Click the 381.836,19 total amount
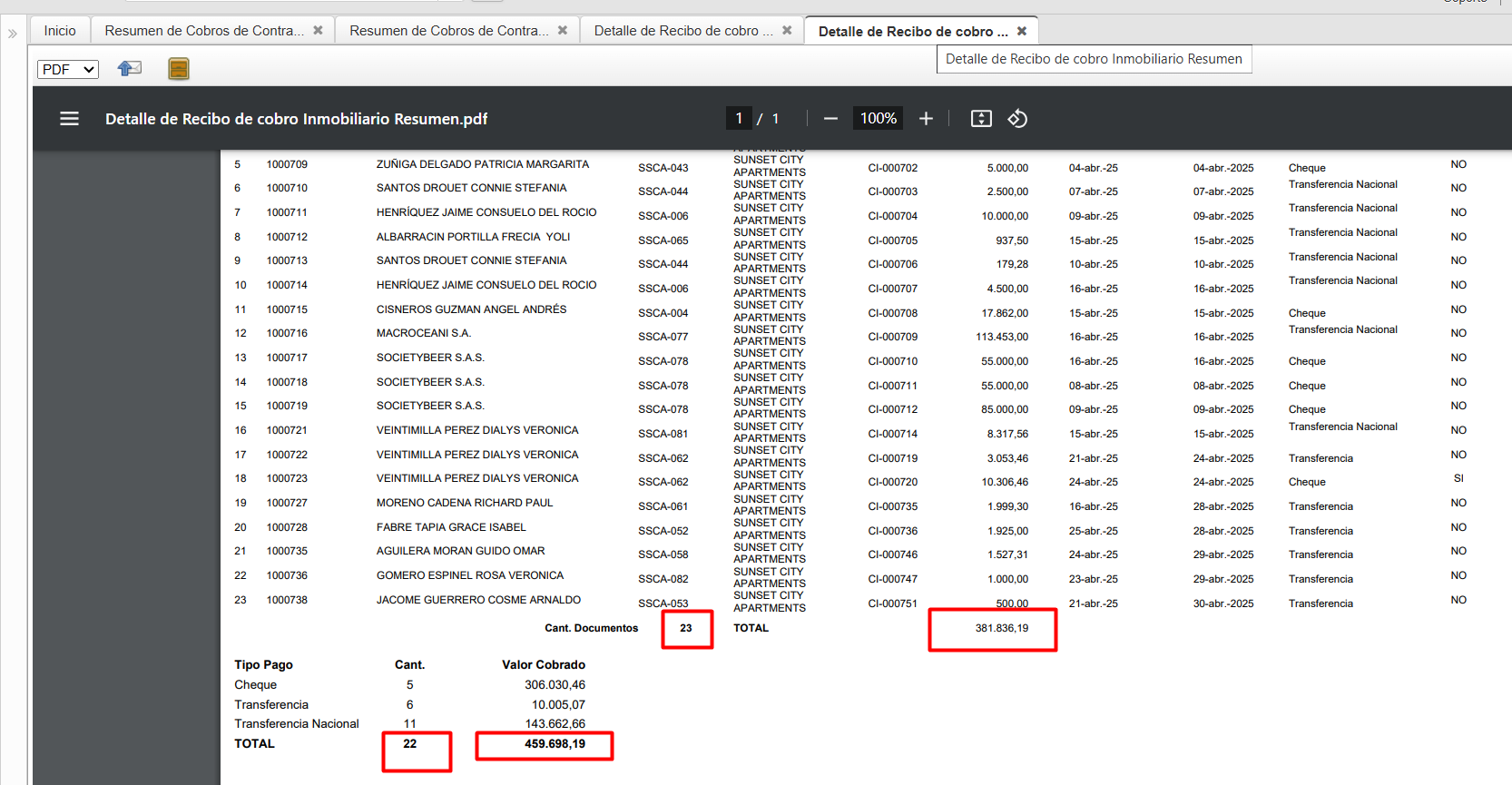1512x785 pixels. (1001, 628)
